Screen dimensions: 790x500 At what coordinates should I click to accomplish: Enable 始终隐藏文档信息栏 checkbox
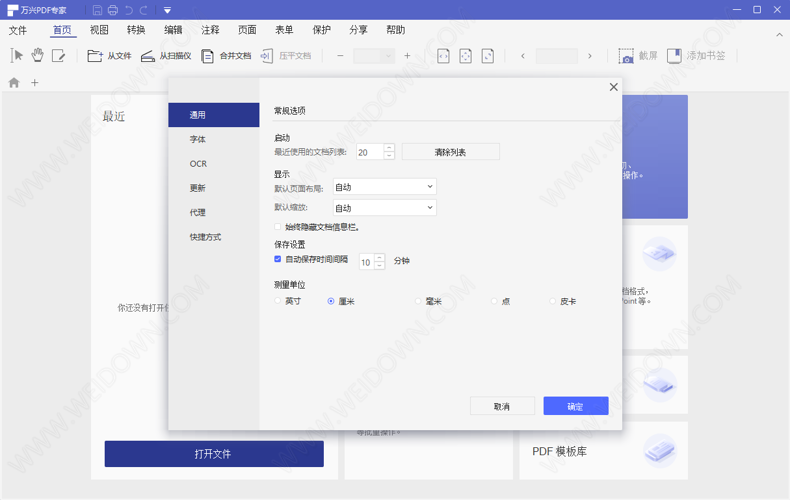click(278, 227)
